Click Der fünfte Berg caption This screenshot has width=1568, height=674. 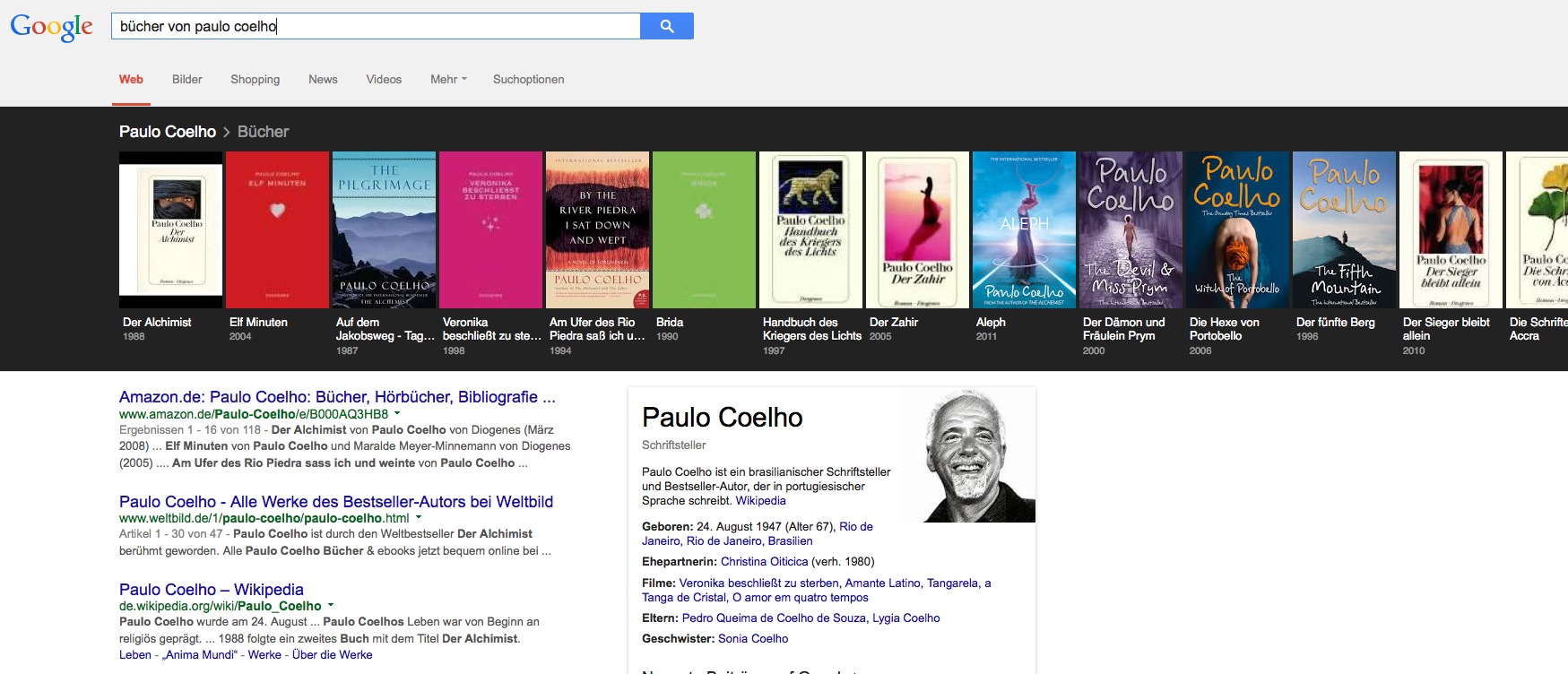point(1336,322)
